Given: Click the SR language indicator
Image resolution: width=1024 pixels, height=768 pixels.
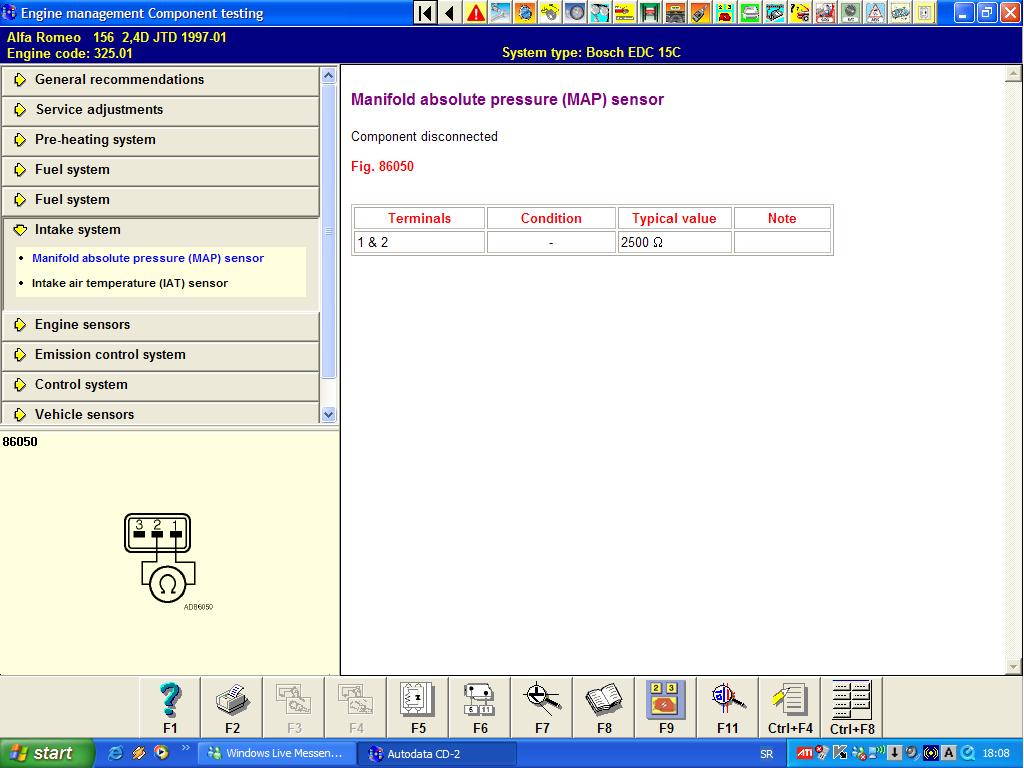Looking at the screenshot, I should 767,754.
